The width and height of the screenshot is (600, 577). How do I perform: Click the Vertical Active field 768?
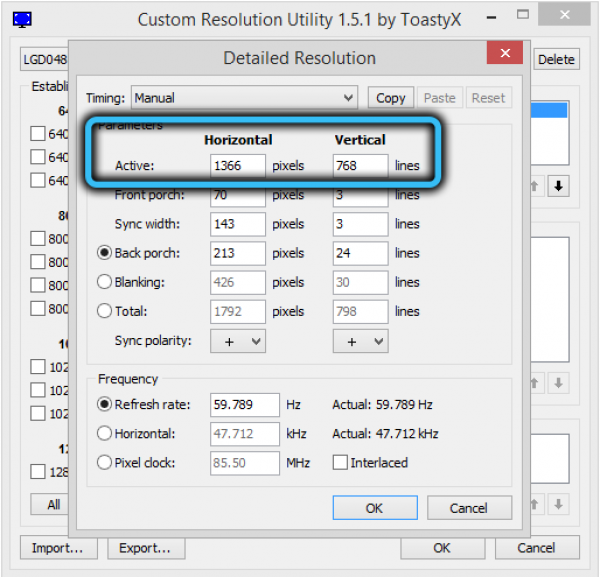pyautogui.click(x=360, y=166)
